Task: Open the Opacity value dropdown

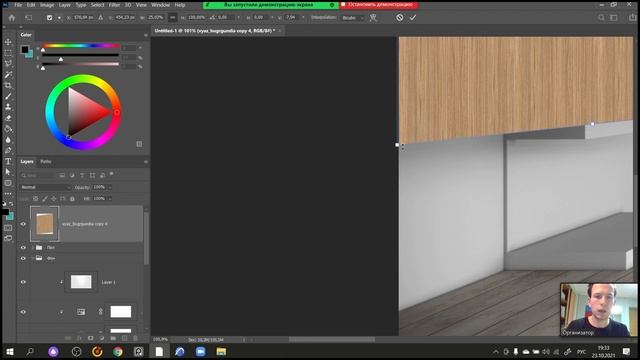Action: click(109, 187)
